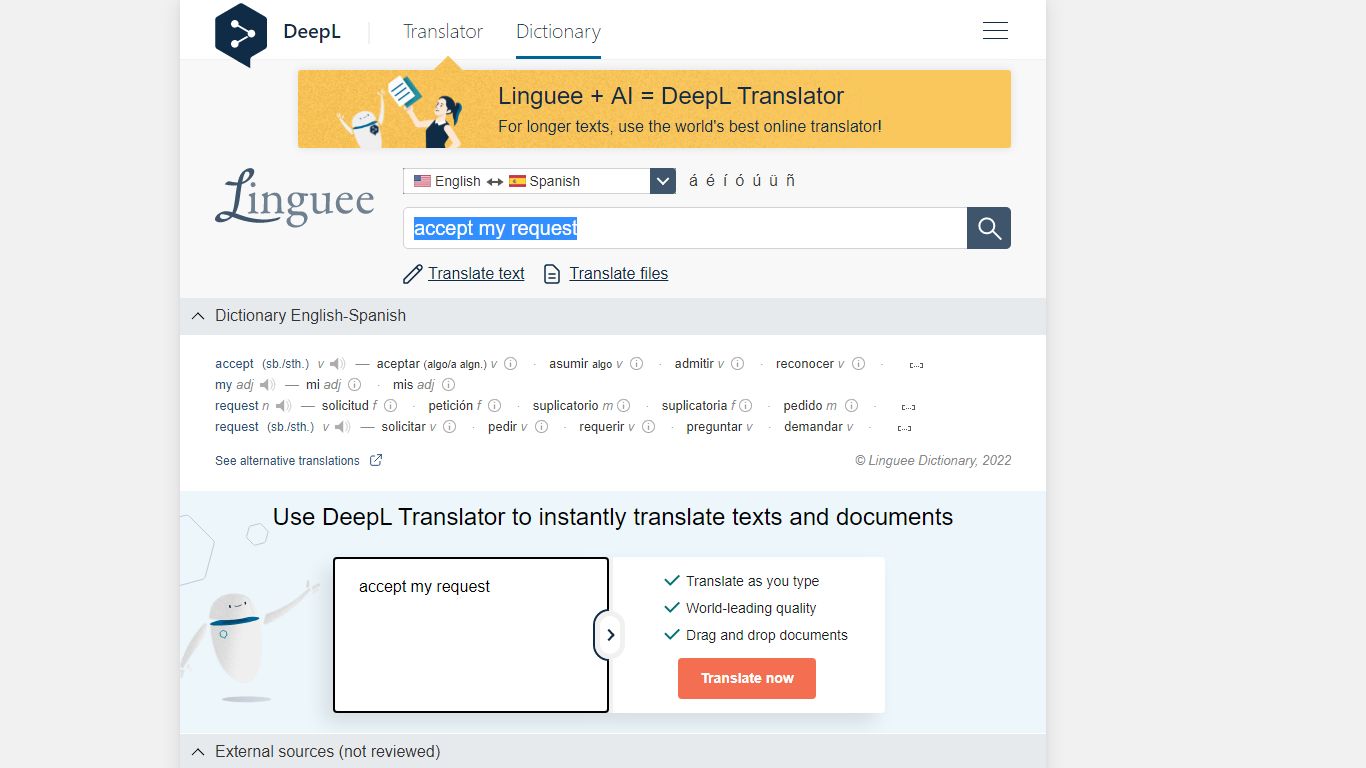Click the Translate files link
Viewport: 1366px width, 768px height.
pyautogui.click(x=619, y=274)
